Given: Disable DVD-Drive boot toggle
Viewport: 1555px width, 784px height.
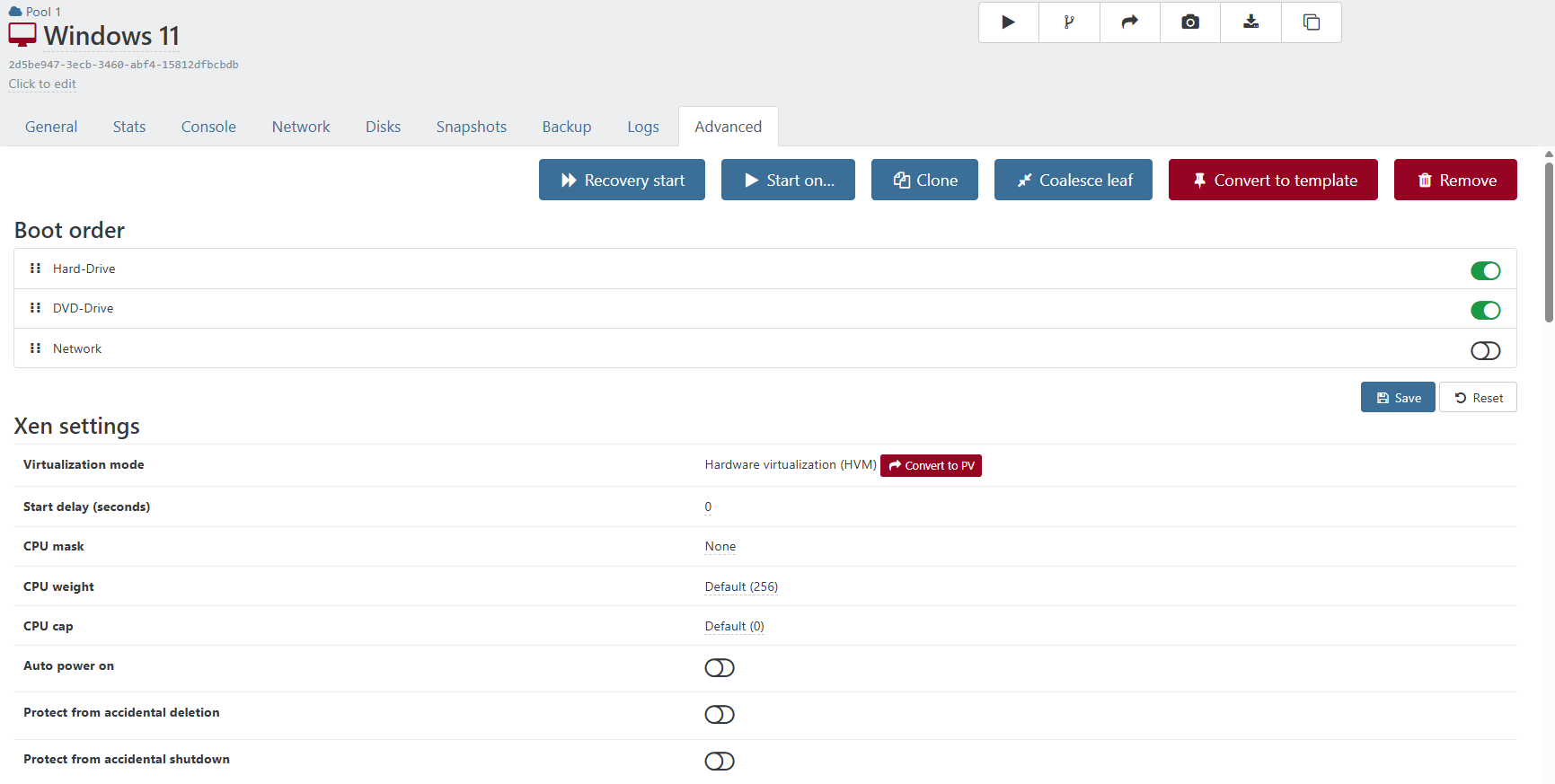Looking at the screenshot, I should click(1485, 310).
